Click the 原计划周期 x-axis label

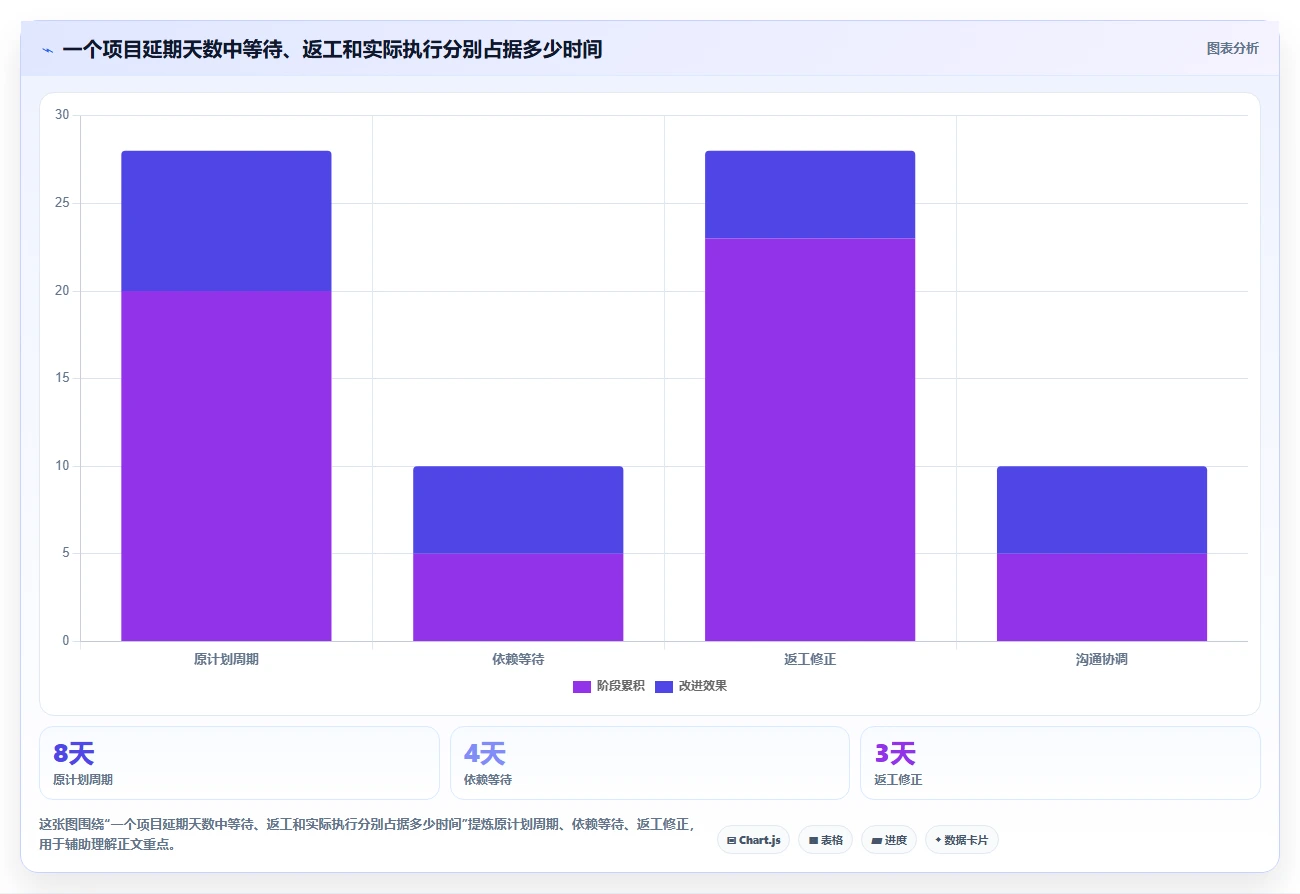point(226,660)
